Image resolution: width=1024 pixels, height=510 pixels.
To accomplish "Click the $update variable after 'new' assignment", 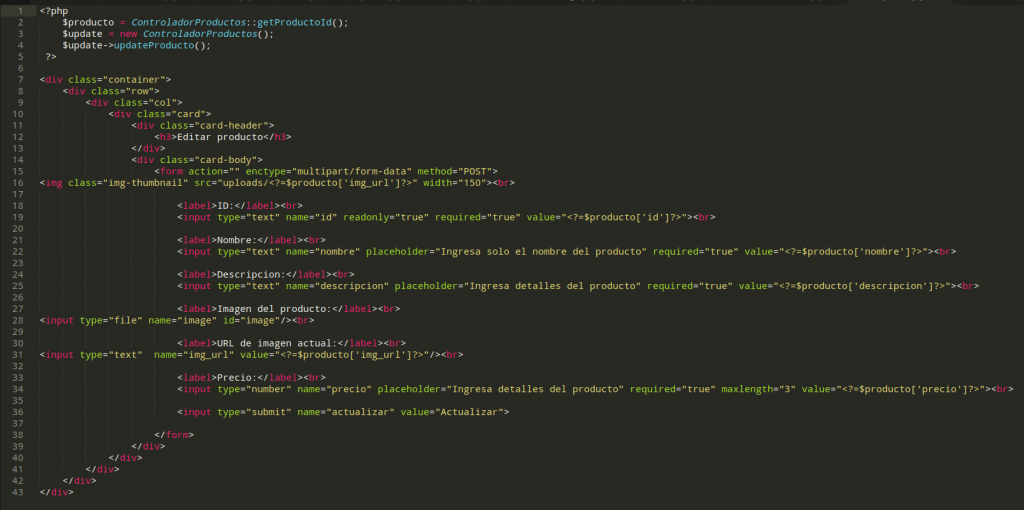I will click(x=78, y=33).
